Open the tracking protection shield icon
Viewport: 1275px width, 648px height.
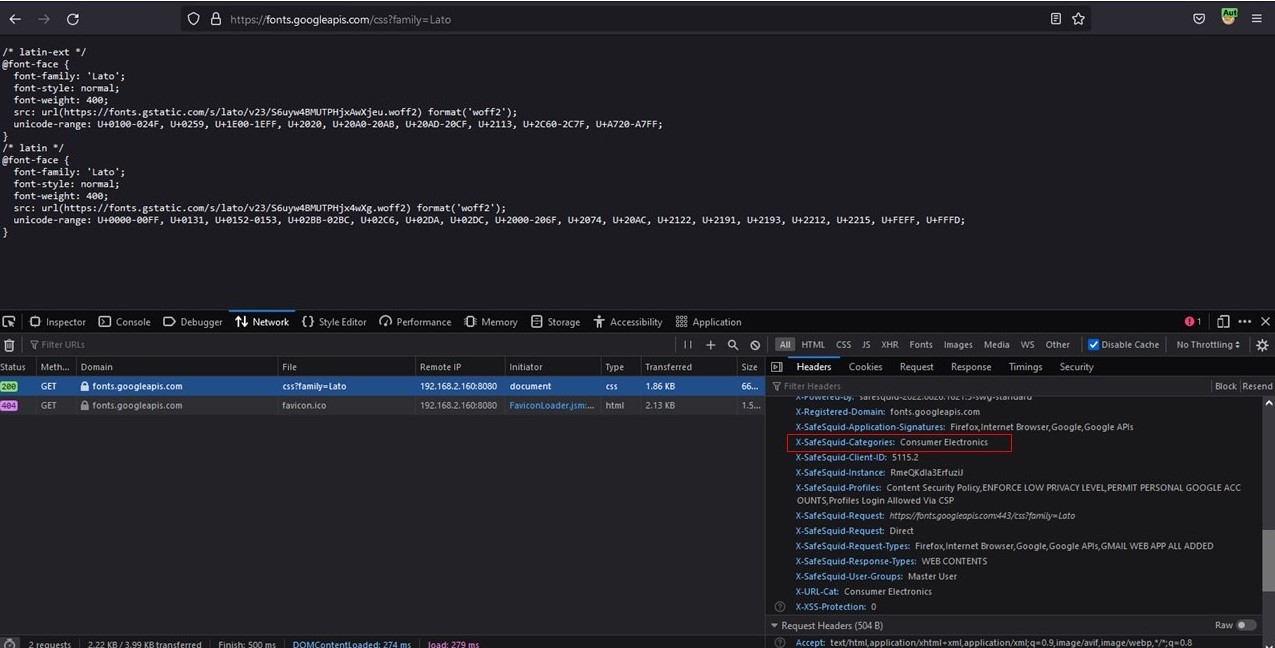[x=194, y=19]
